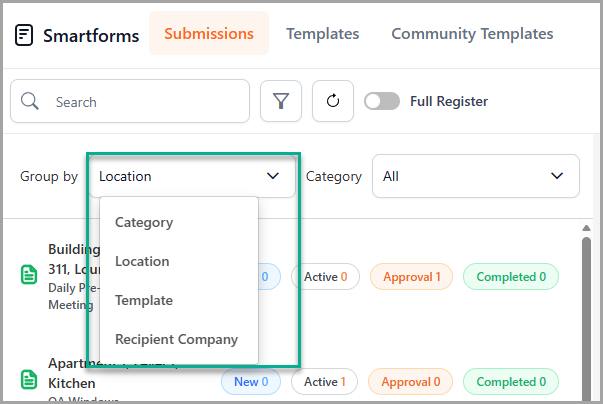Open the Community Templates tab
Screen dimensions: 603x404
coord(472,34)
